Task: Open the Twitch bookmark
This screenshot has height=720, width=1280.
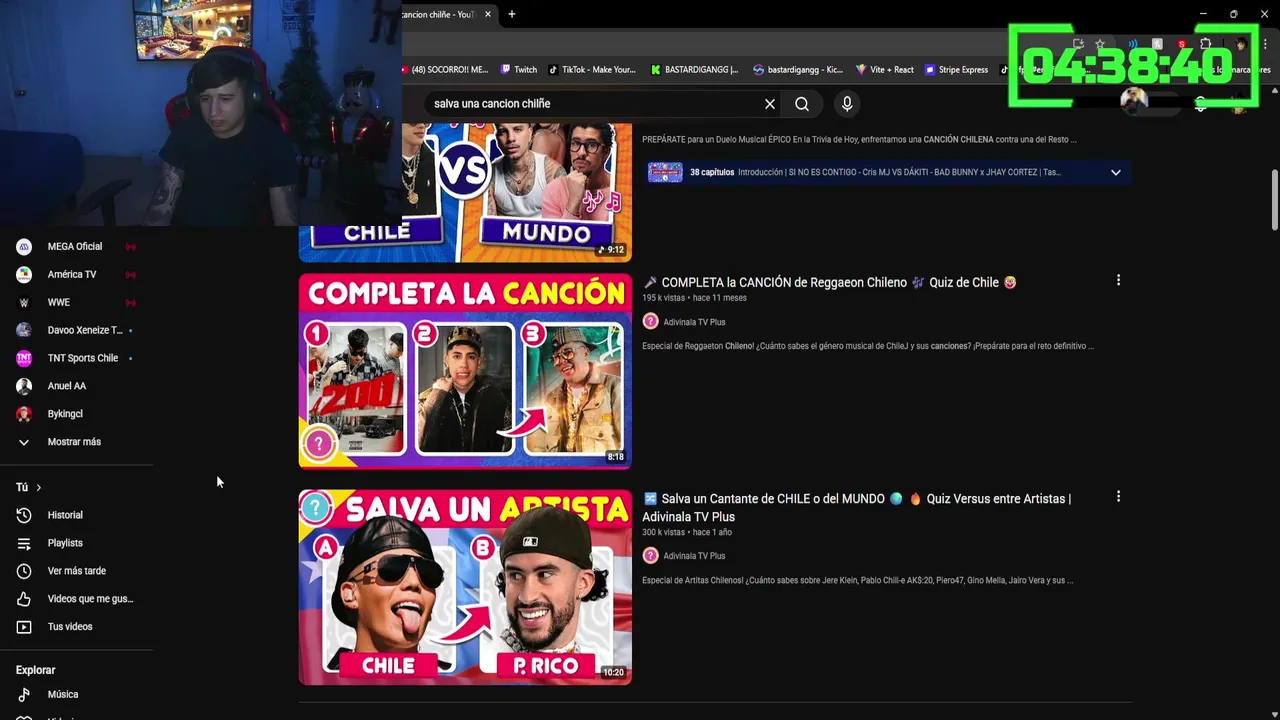Action: (x=518, y=70)
